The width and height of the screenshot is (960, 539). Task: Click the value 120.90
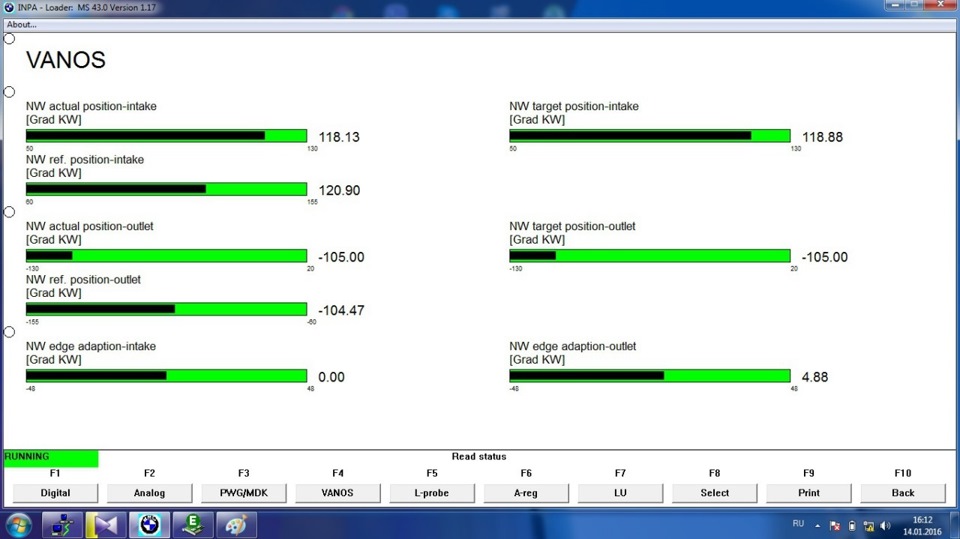click(x=339, y=190)
